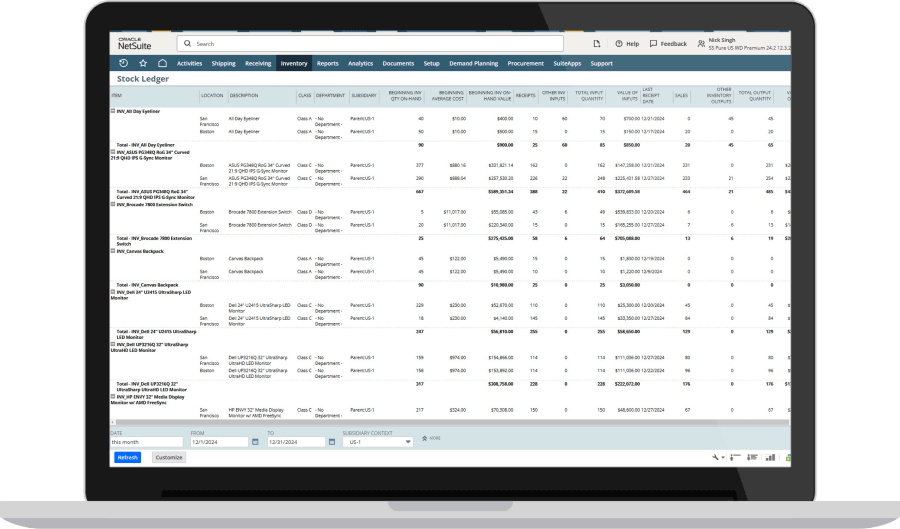Click the Help question mark icon
The image size is (900, 529).
click(619, 44)
